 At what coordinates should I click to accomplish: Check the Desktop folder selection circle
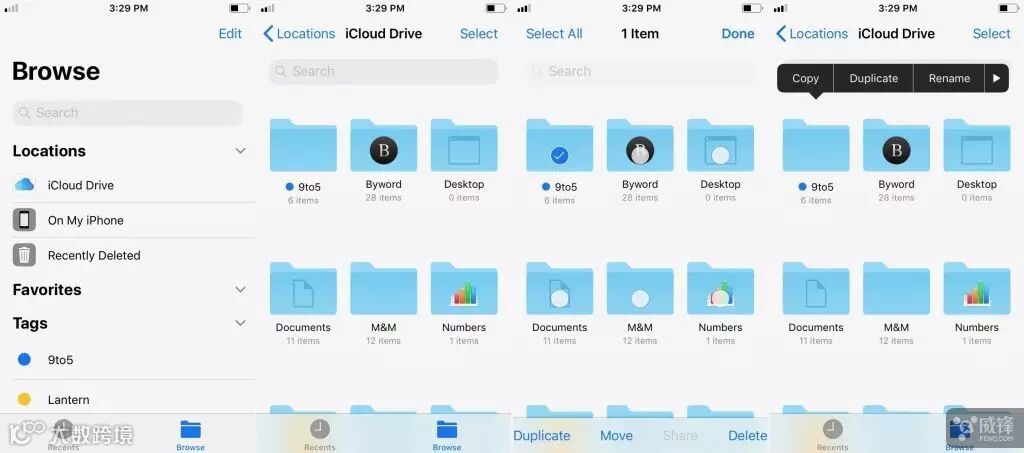point(720,155)
